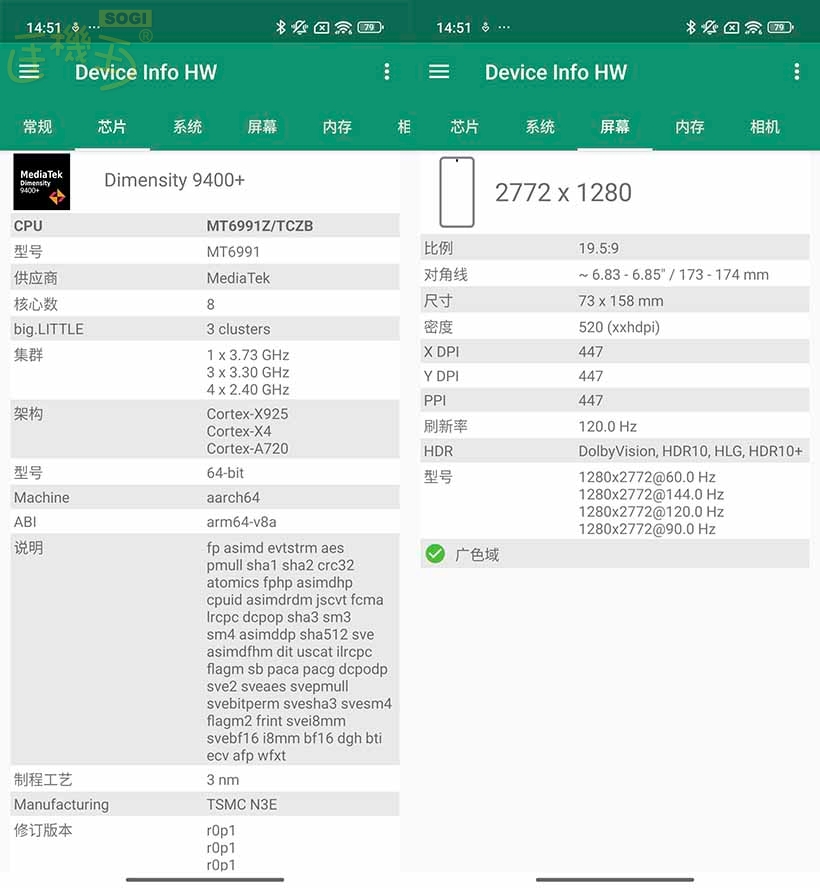Viewport: 820px width, 888px height.
Task: Tap the 64-bit value row
Action: tap(205, 473)
